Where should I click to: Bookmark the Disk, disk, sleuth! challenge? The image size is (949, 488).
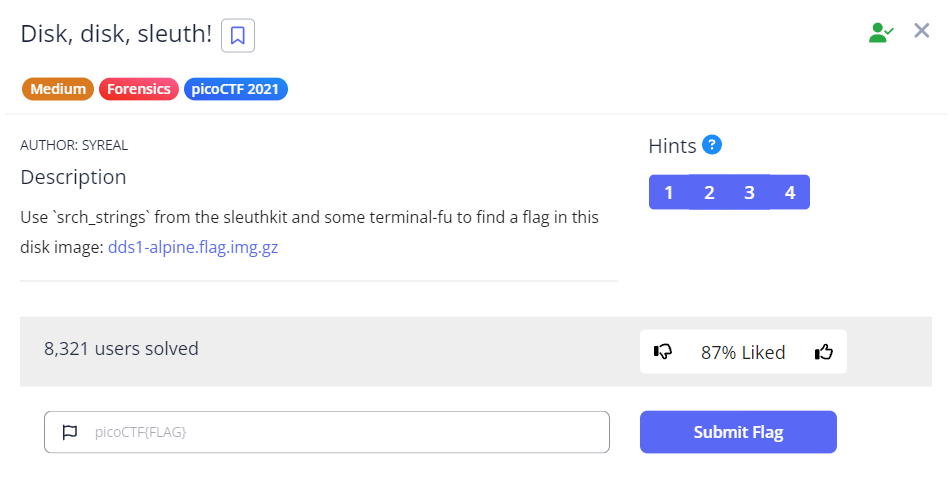coord(237,36)
